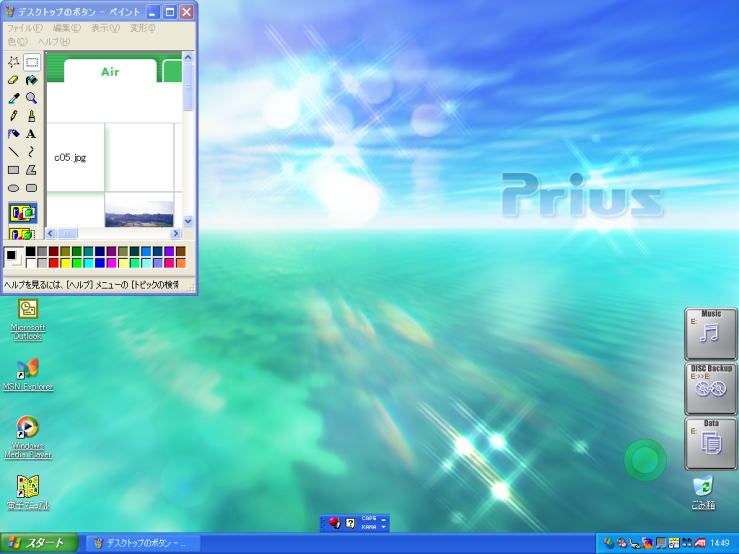739x554 pixels.
Task: Choose the magenta swatch in the palette
Action: click(x=111, y=263)
